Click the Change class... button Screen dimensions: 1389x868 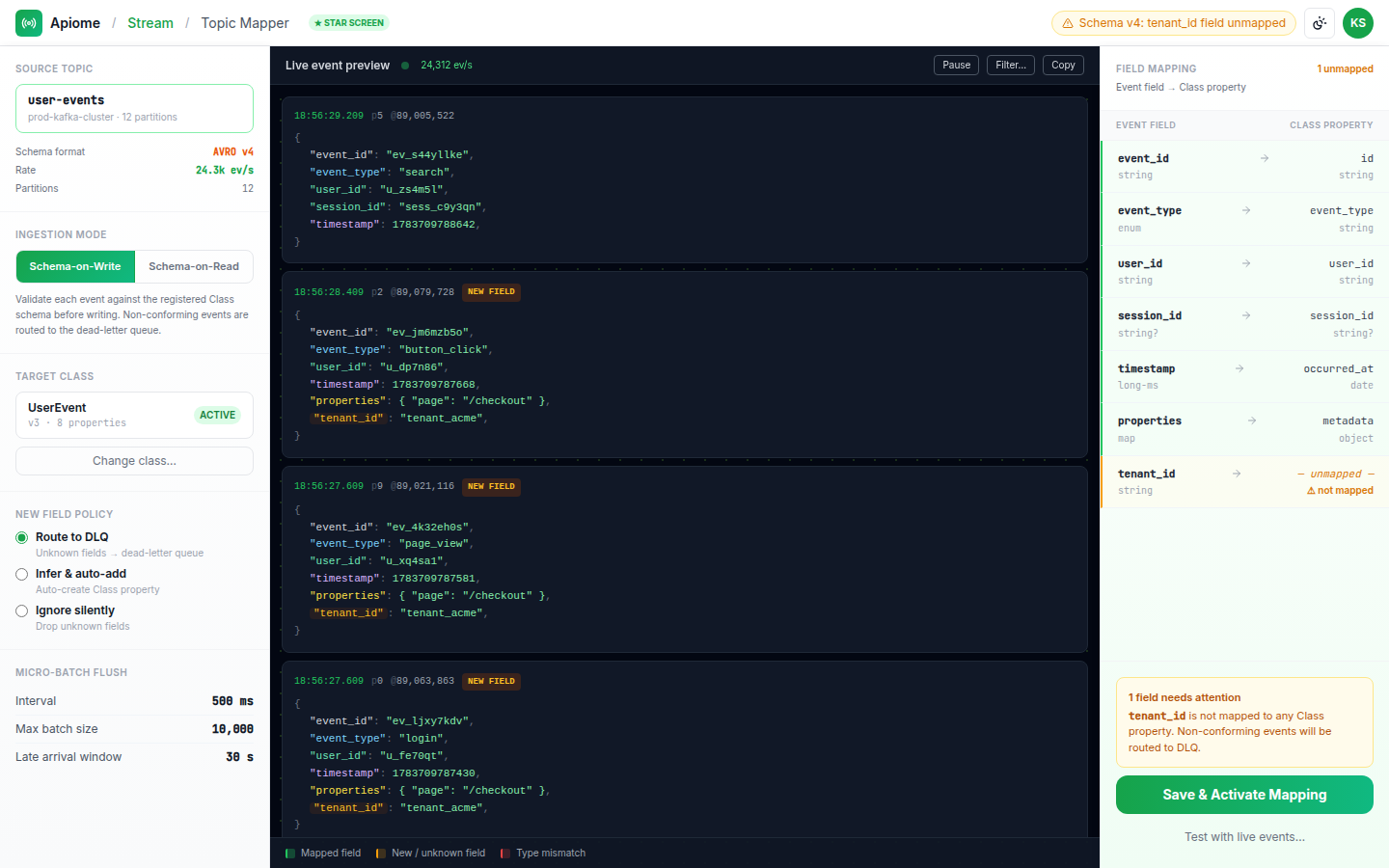tap(134, 461)
